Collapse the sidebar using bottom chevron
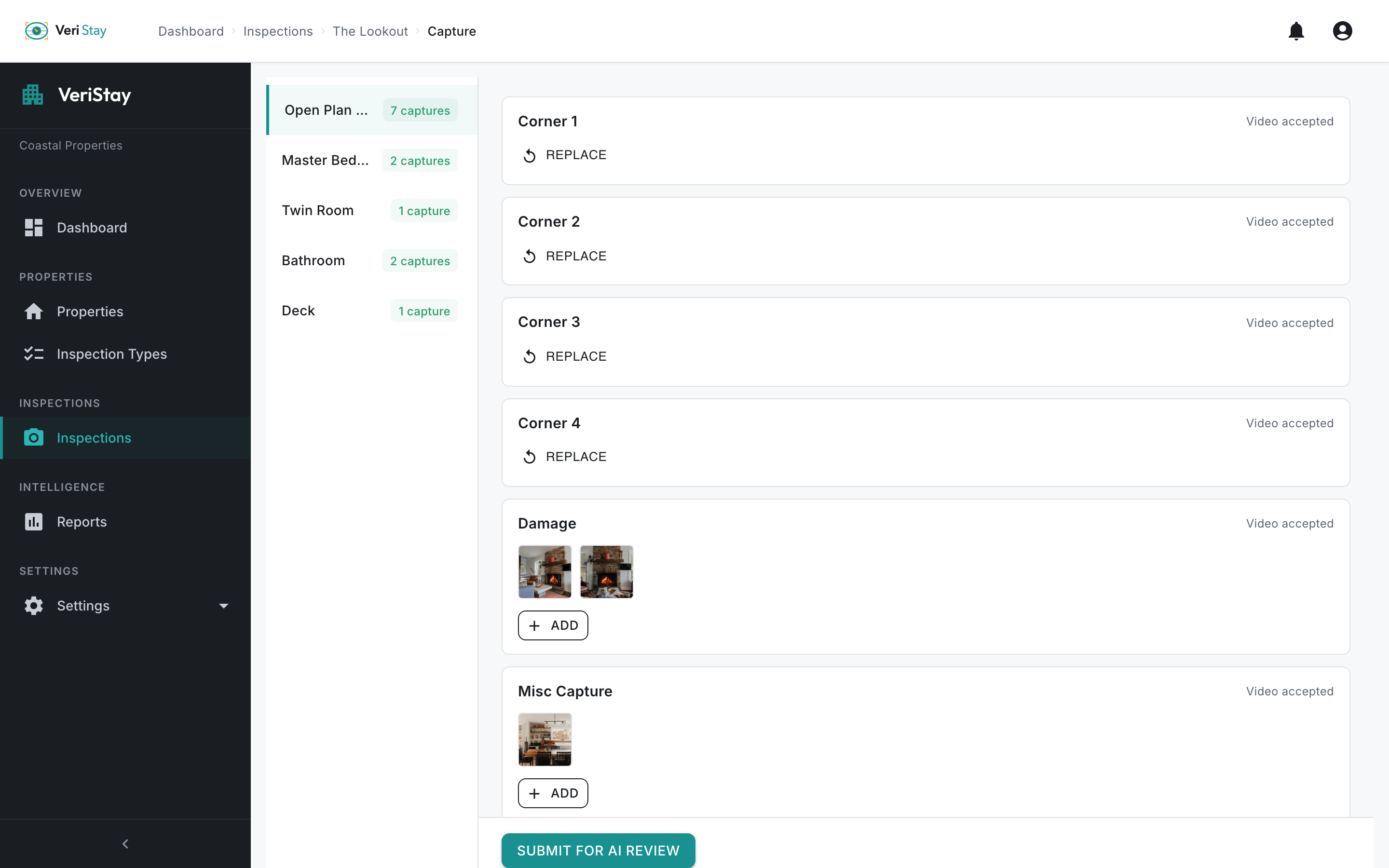Screen dimensions: 1389x868 coord(125,843)
